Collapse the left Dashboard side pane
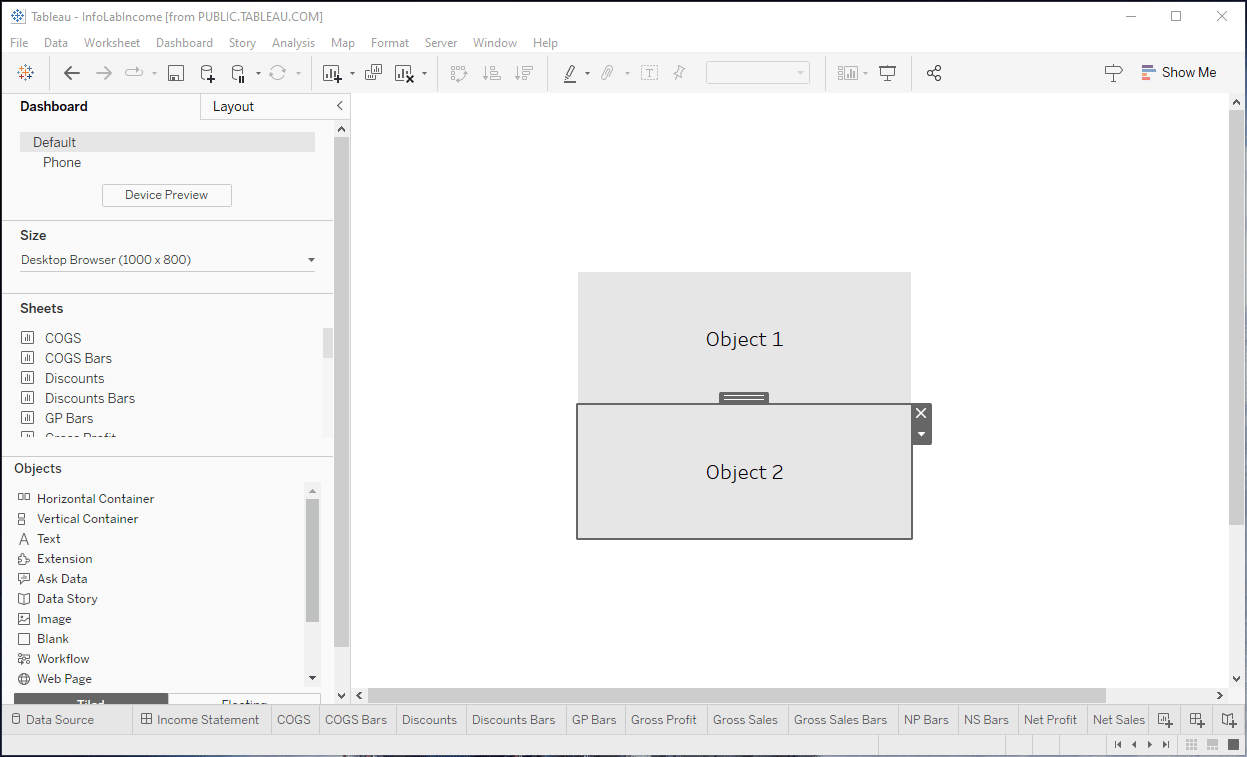Screen dimensions: 1247x757 (339, 106)
